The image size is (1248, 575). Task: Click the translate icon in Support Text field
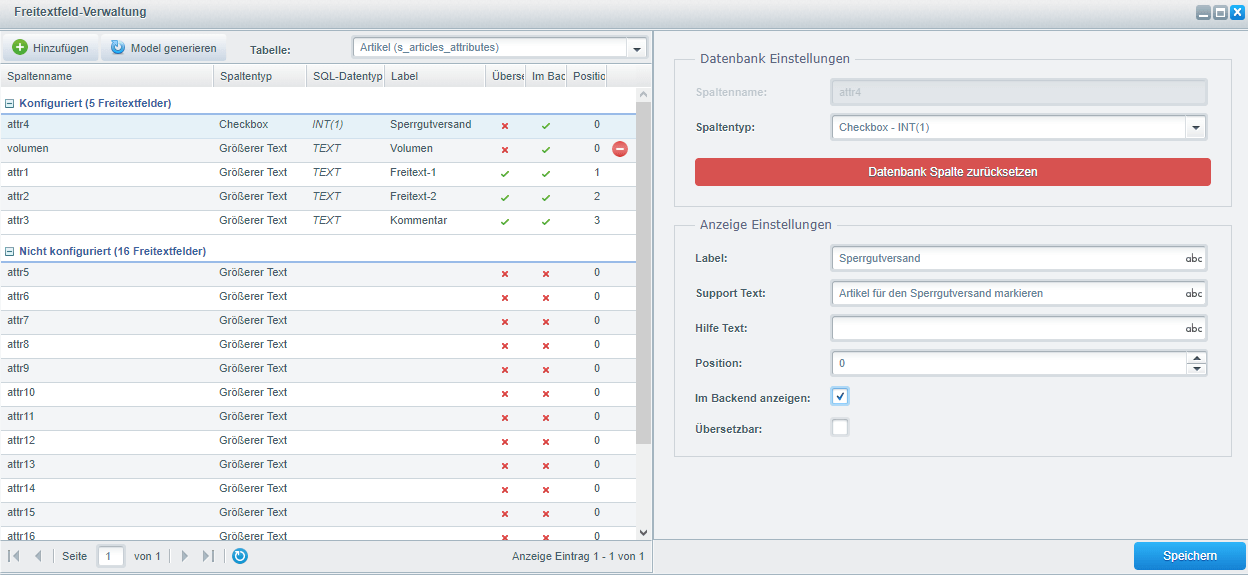(x=1194, y=294)
